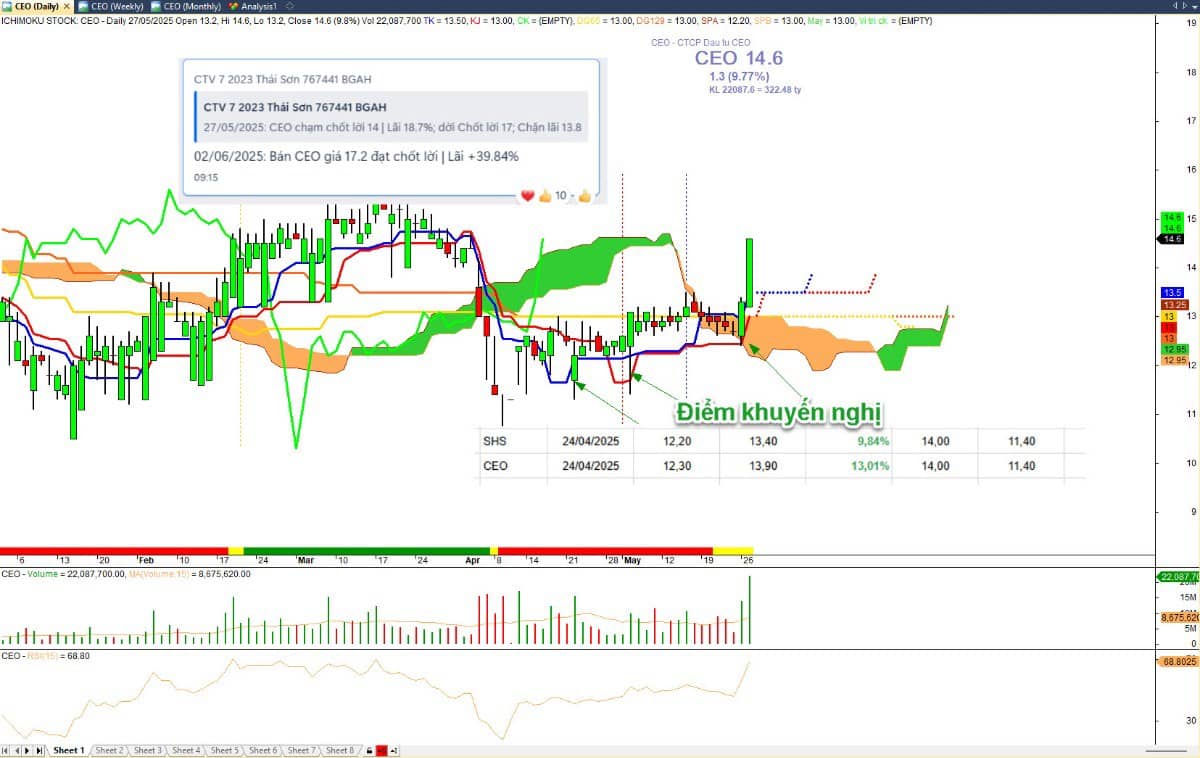The image size is (1200, 758).
Task: Click the blue 13.5 axis value label
Action: pos(1173,292)
